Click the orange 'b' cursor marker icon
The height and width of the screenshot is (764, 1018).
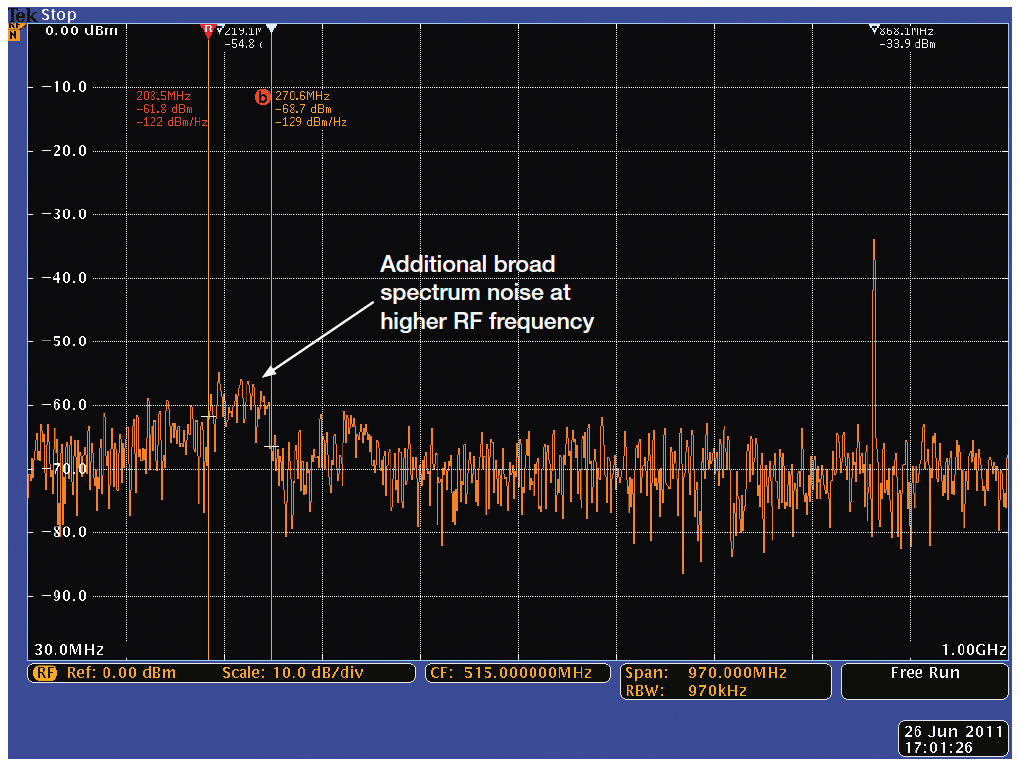click(x=263, y=97)
